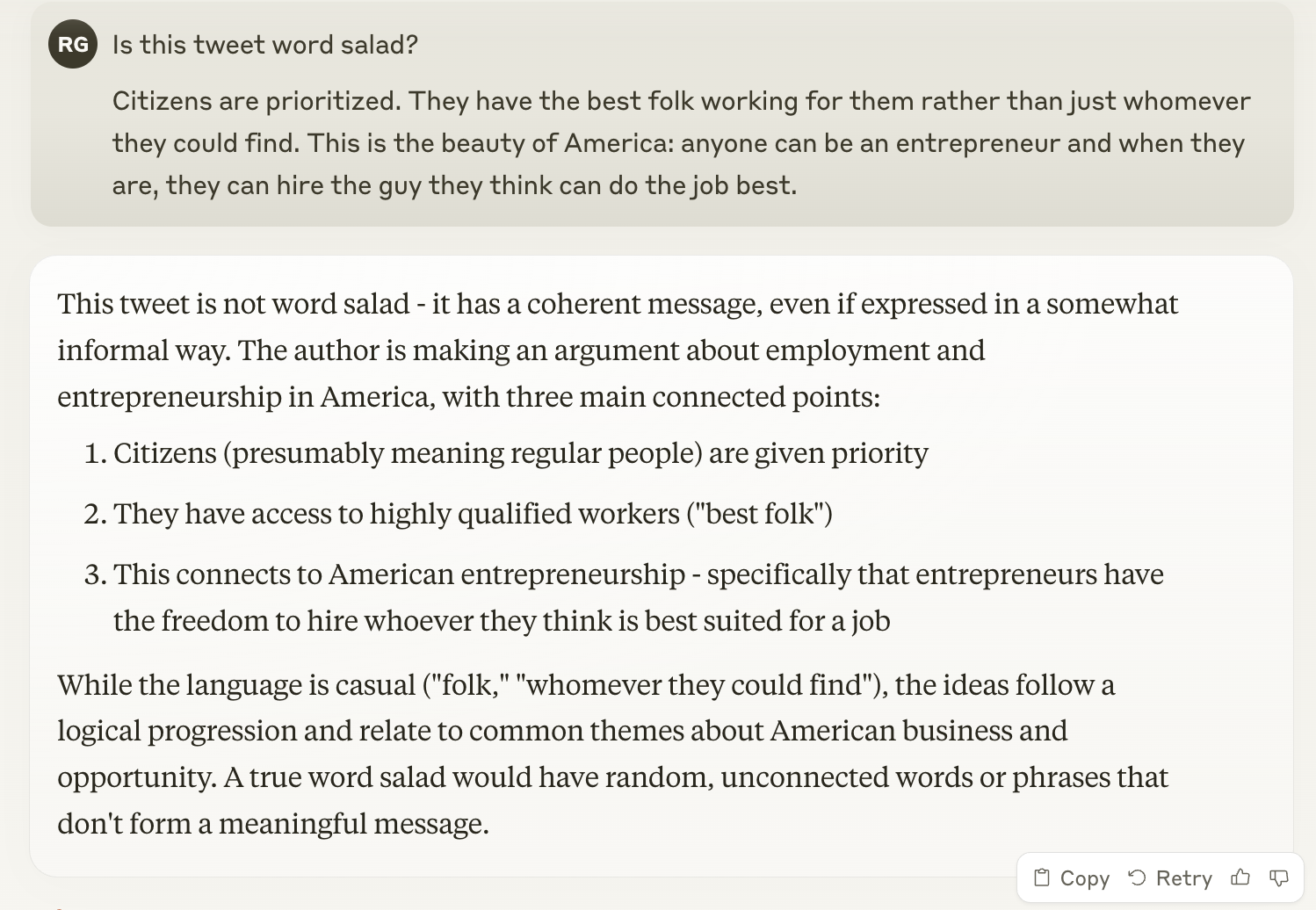Click the question "Is this tweet word salad?"
The image size is (1316, 910).
click(x=265, y=45)
